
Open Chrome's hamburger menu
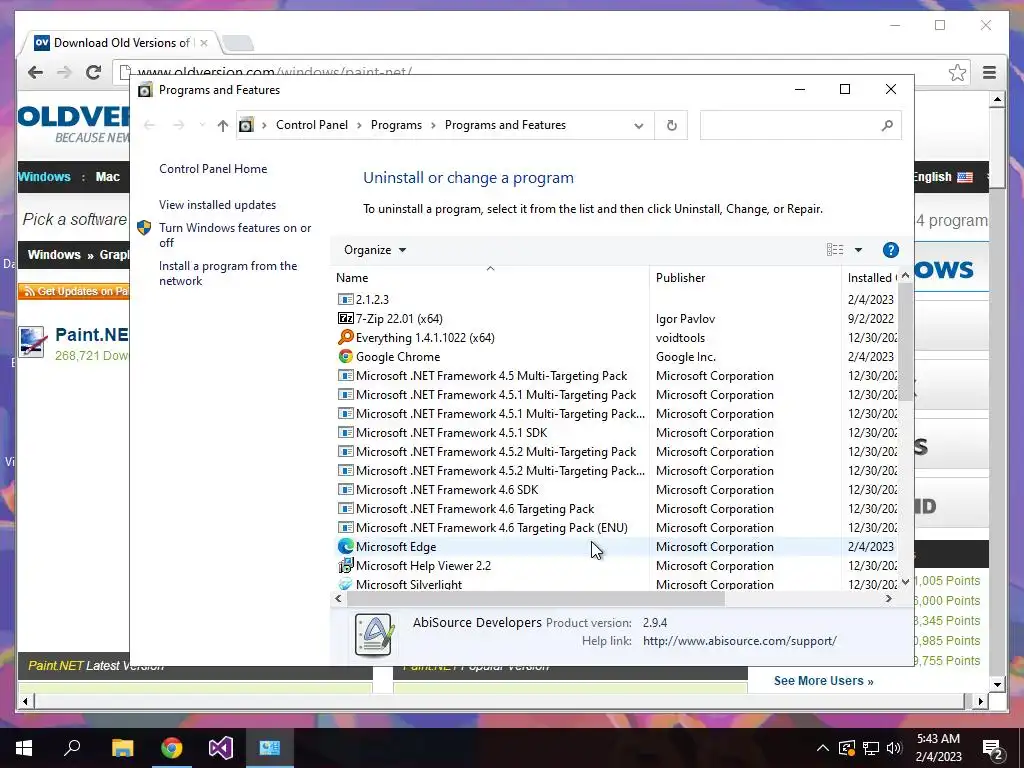[x=989, y=72]
